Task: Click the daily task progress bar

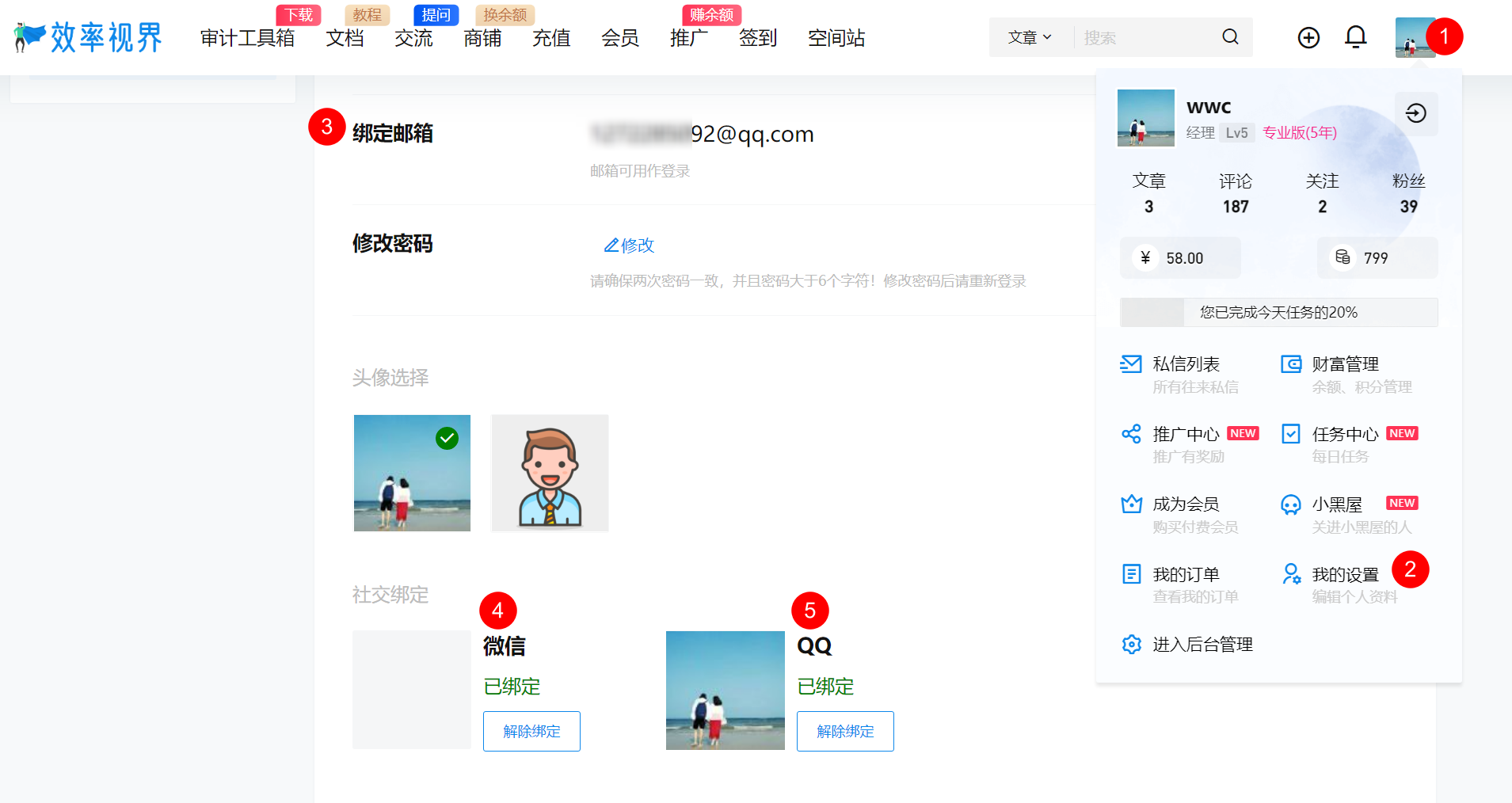Action: tap(1278, 313)
